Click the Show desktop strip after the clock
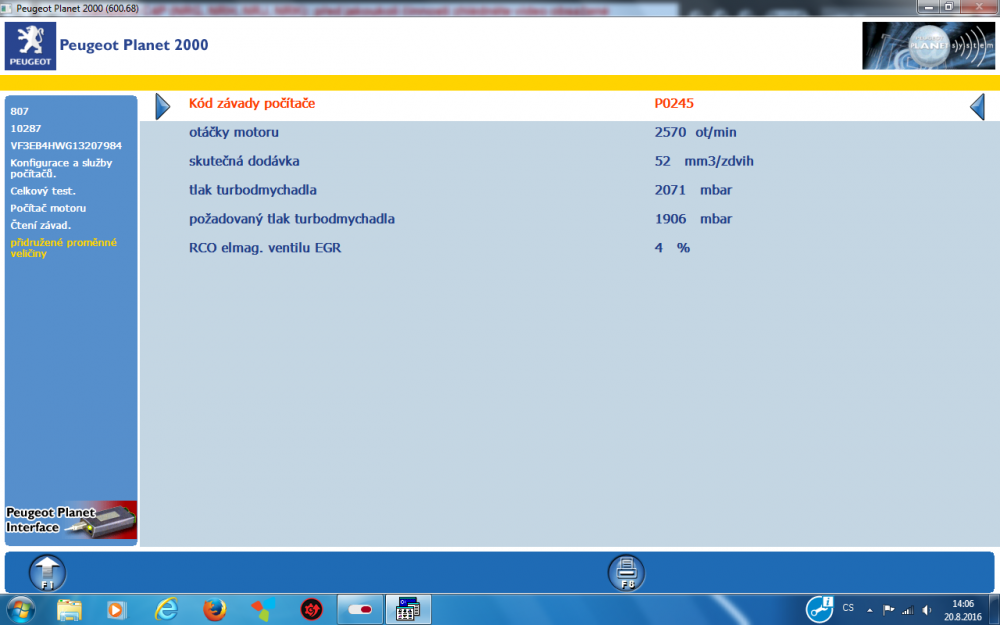 pos(995,610)
